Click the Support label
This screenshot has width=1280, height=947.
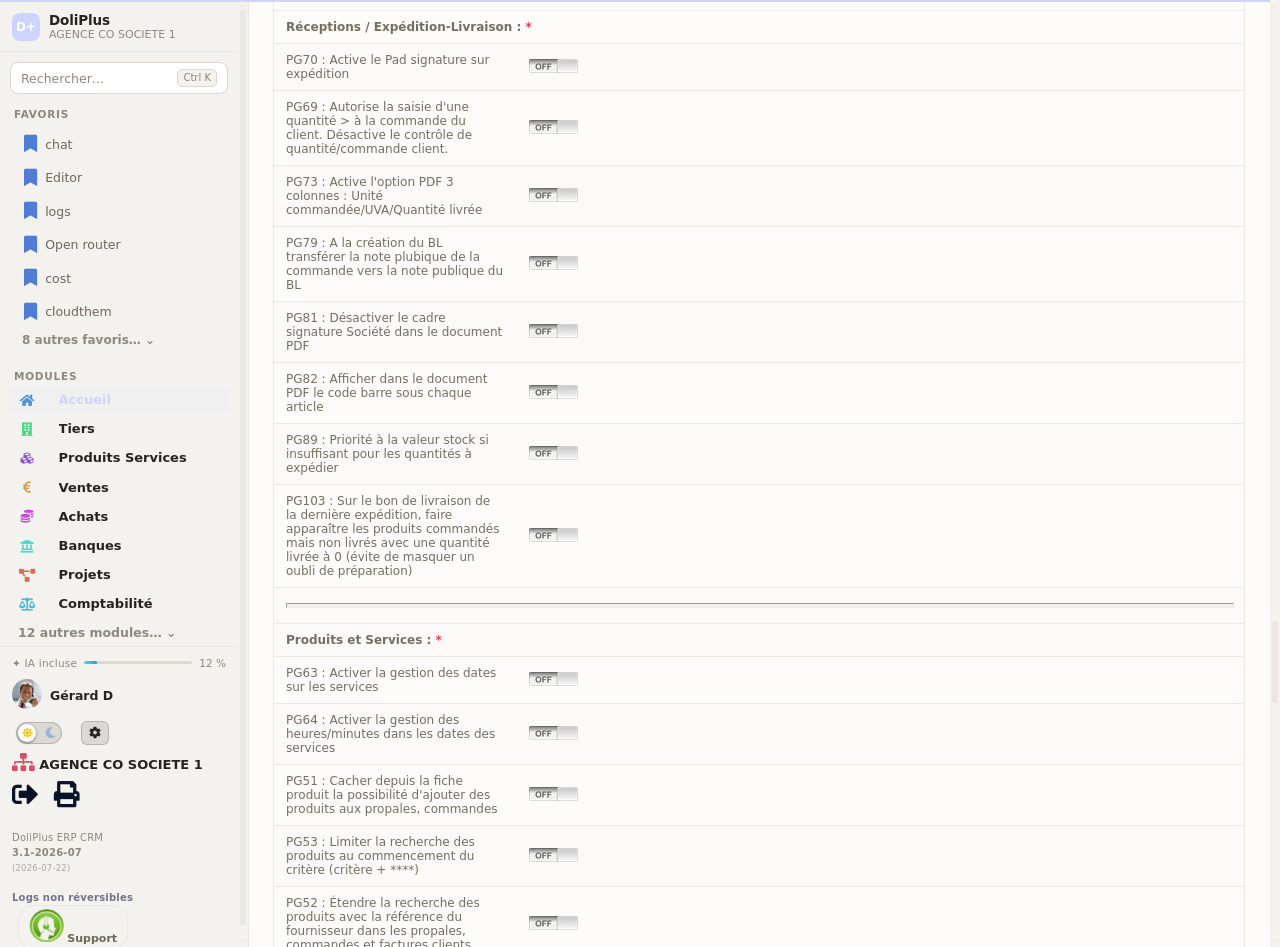(92, 938)
